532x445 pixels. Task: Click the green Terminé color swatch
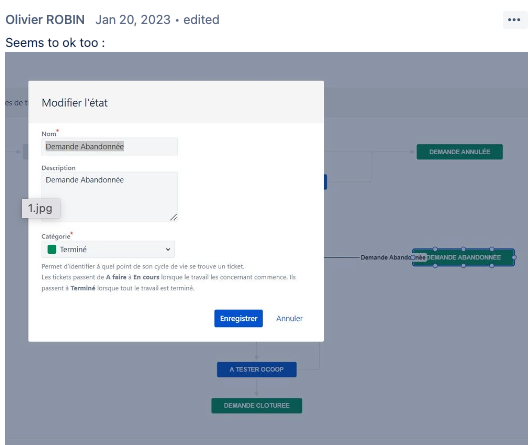coord(52,250)
